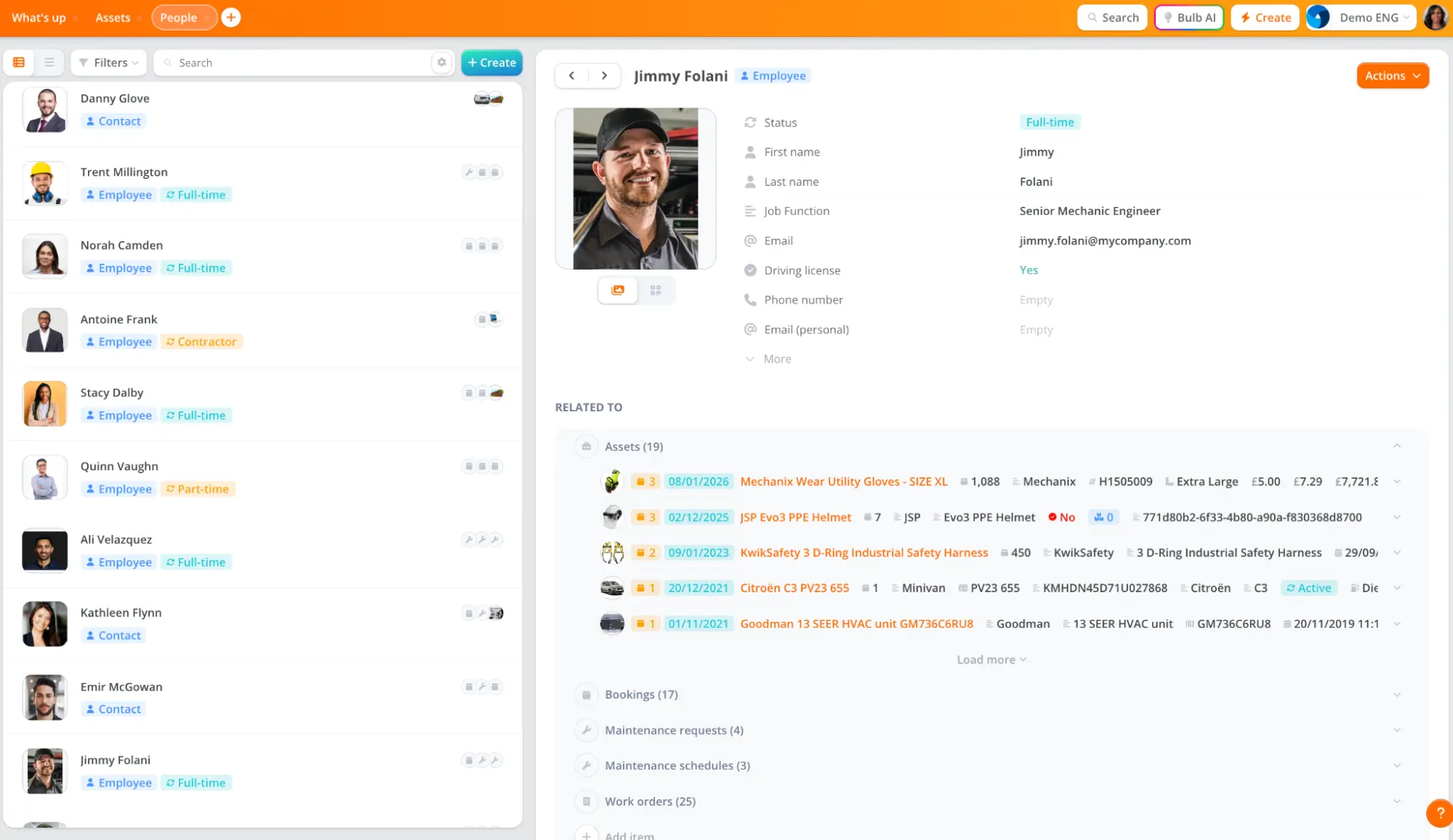Switch to card list view icon
The width and height of the screenshot is (1453, 840).
[19, 62]
